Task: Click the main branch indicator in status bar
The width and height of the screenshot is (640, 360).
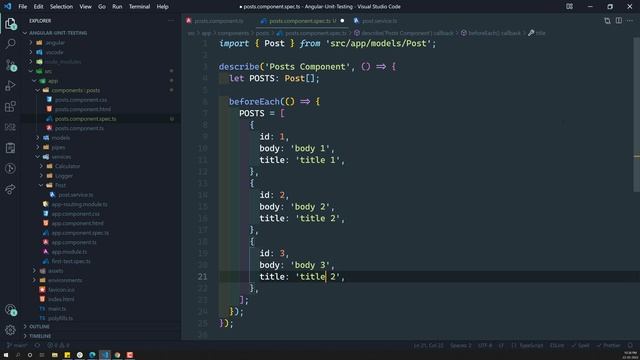Action: point(17,345)
